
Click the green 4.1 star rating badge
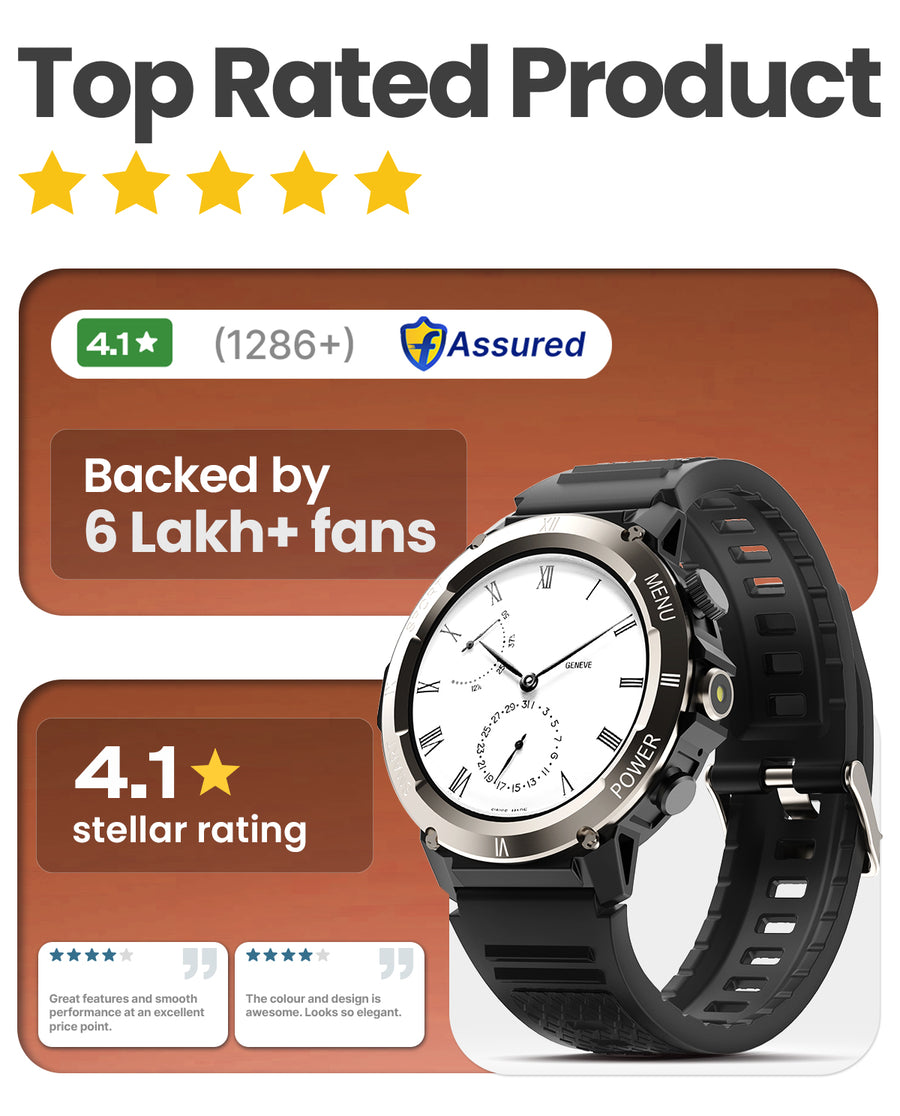click(125, 343)
